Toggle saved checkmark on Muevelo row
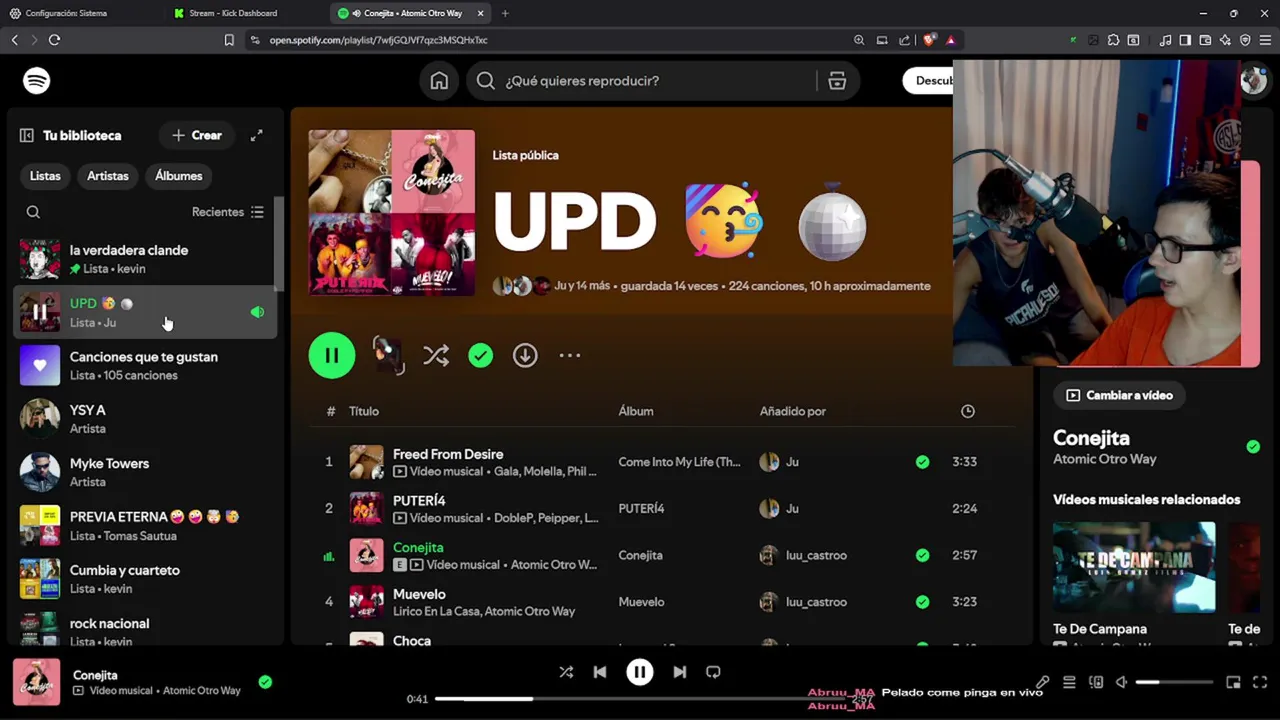The height and width of the screenshot is (720, 1280). pos(922,602)
